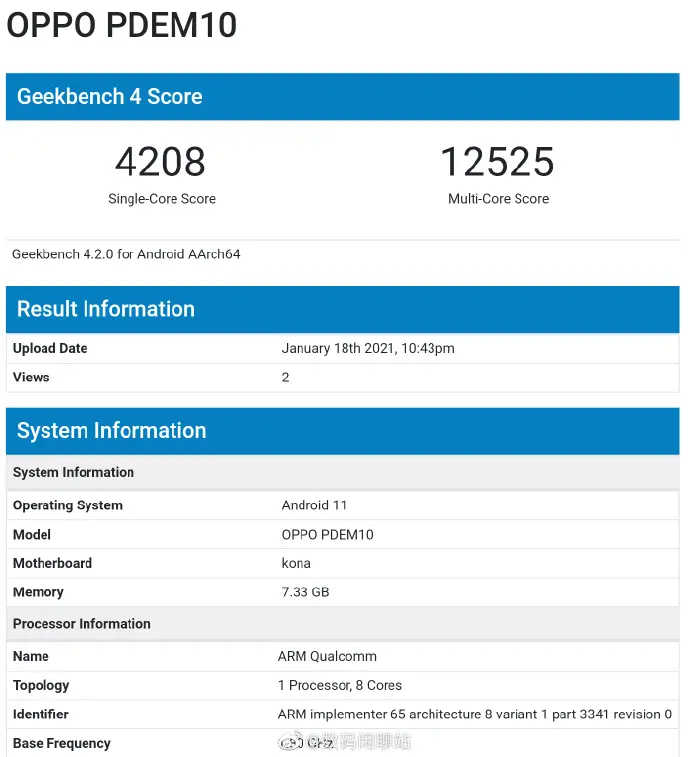
Task: Click the blue System Information header
Action: pos(342,431)
